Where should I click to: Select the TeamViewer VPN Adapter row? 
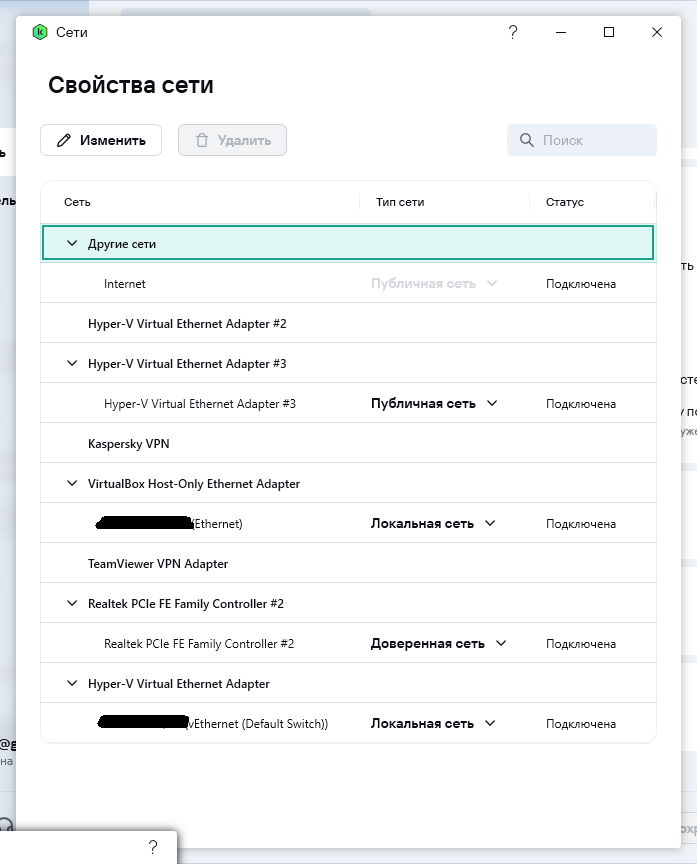348,564
